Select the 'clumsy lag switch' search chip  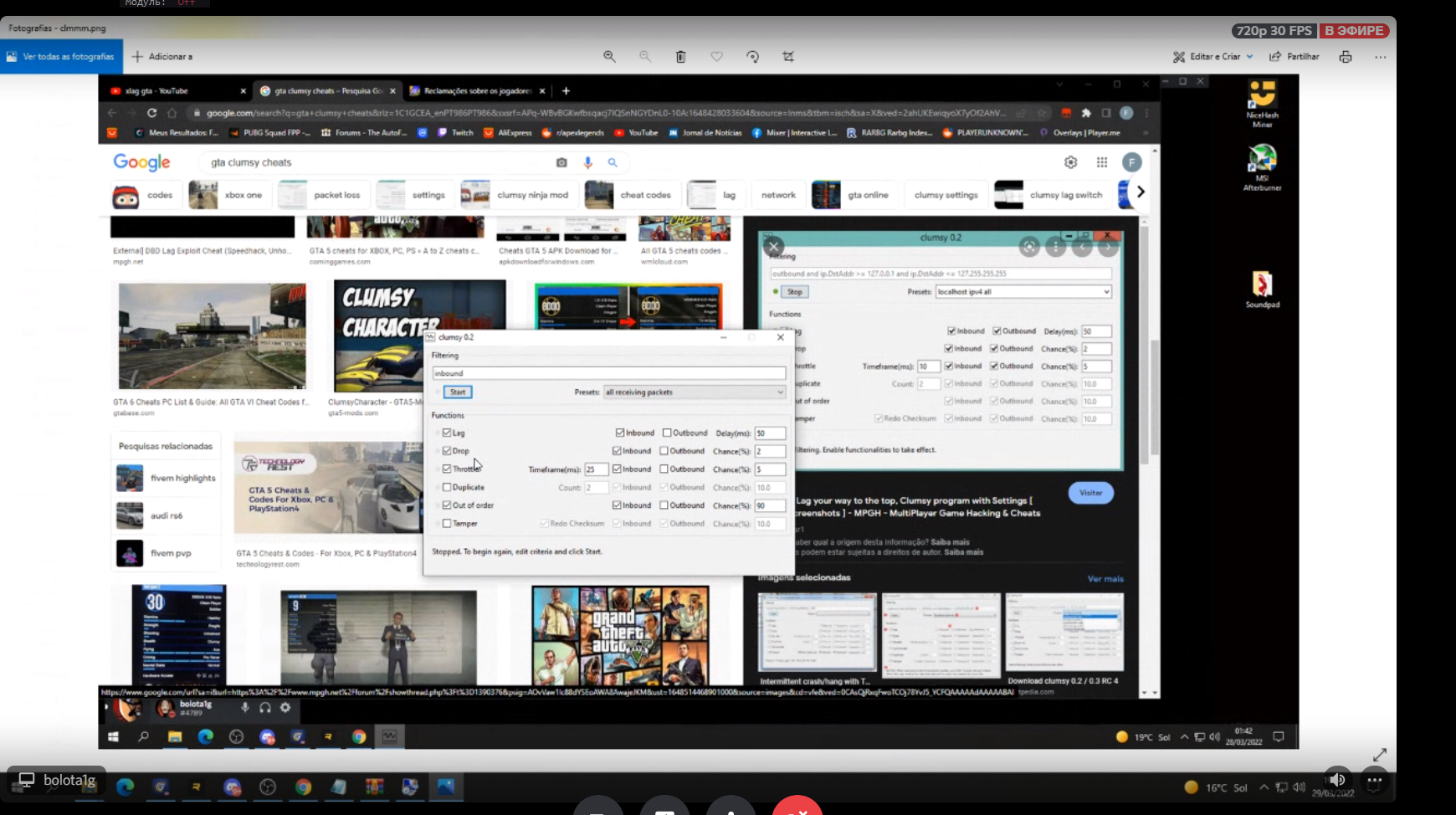coord(1053,195)
